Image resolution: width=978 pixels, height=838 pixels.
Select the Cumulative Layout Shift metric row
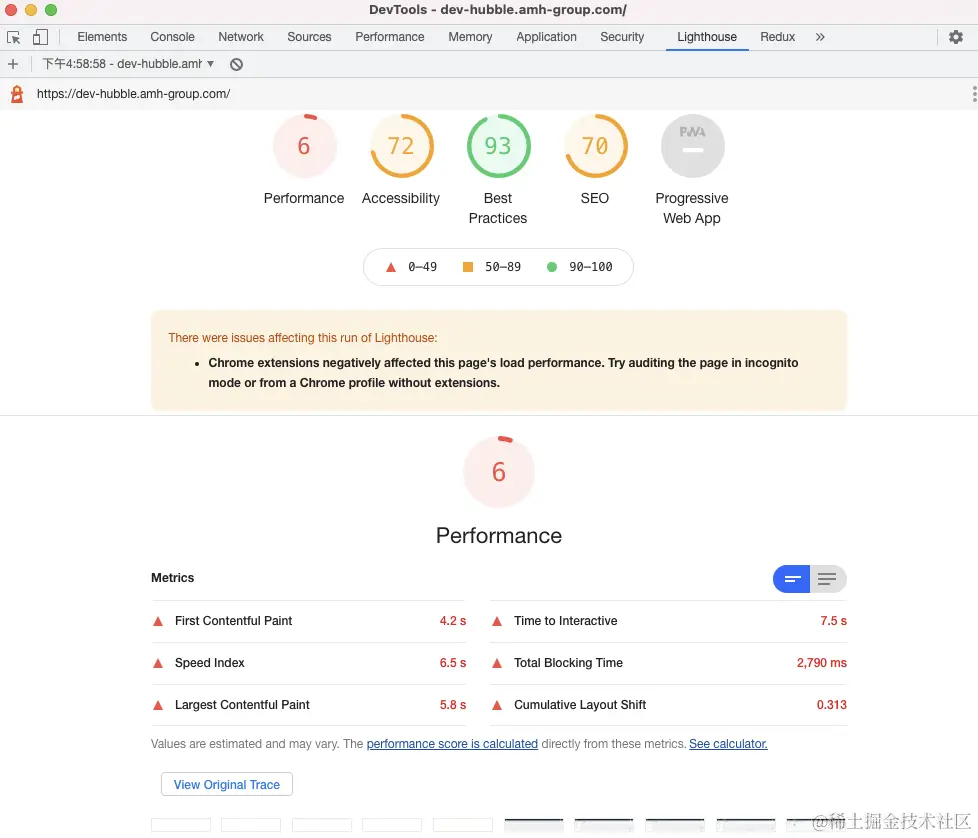point(669,705)
